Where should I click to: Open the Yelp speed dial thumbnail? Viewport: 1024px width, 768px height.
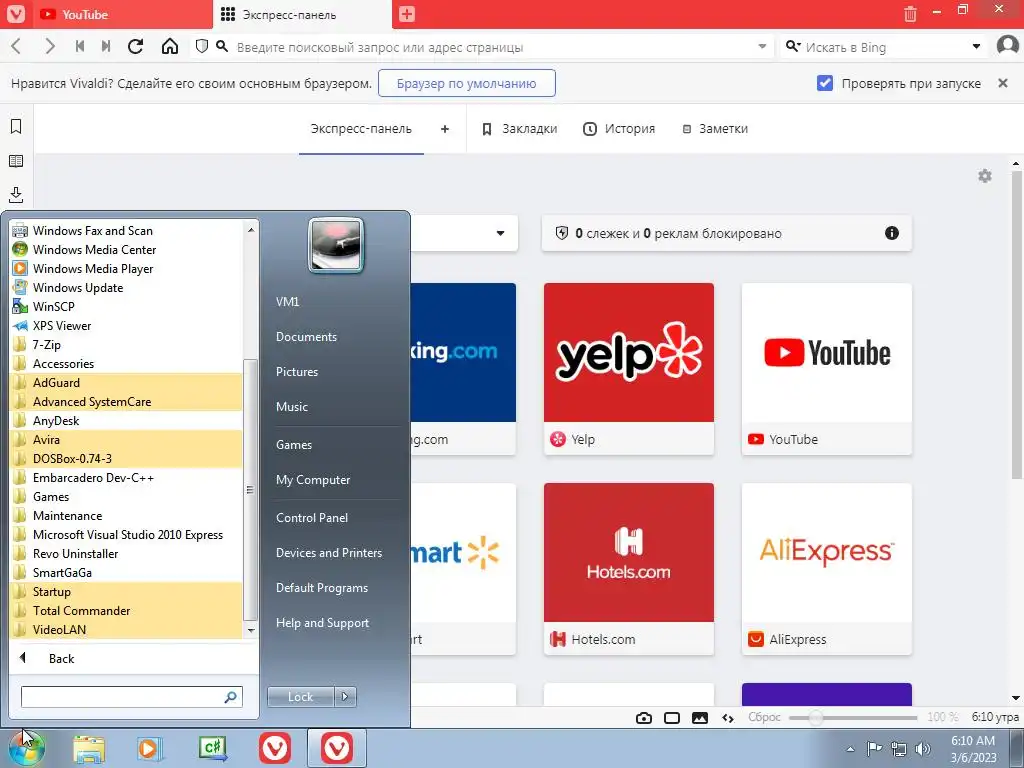click(x=628, y=369)
